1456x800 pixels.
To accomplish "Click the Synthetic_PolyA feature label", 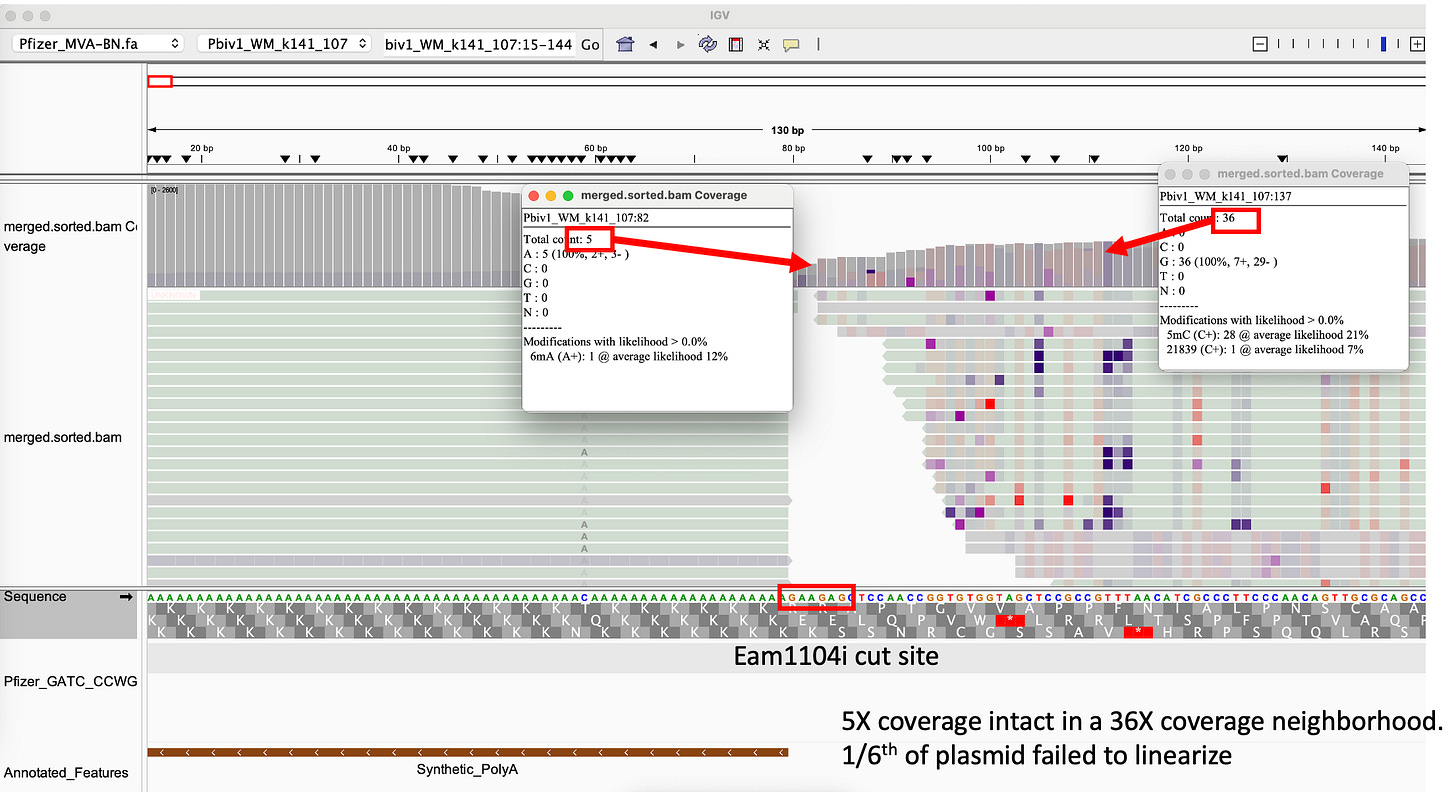I will [x=467, y=769].
